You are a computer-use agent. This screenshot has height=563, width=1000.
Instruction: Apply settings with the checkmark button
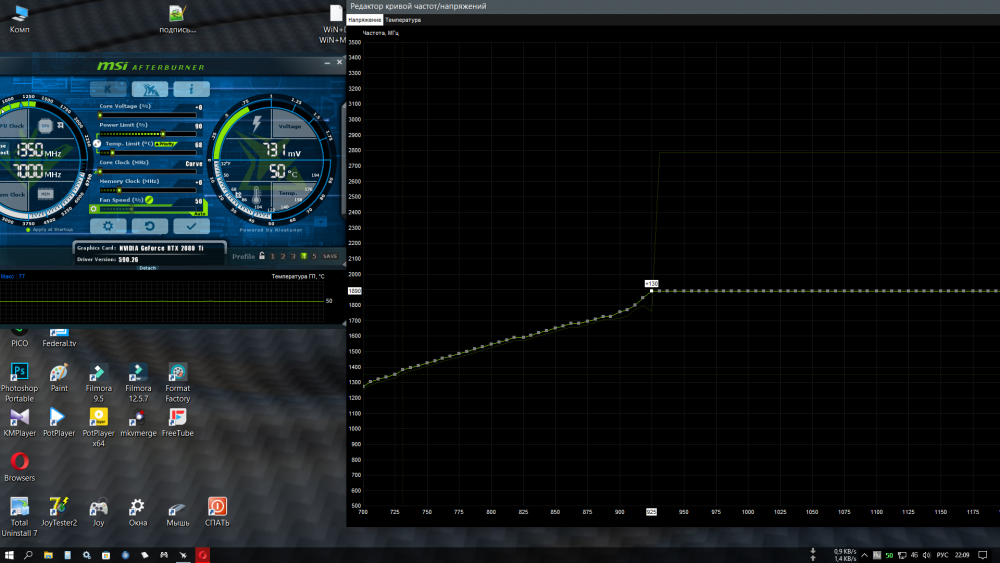click(x=191, y=226)
